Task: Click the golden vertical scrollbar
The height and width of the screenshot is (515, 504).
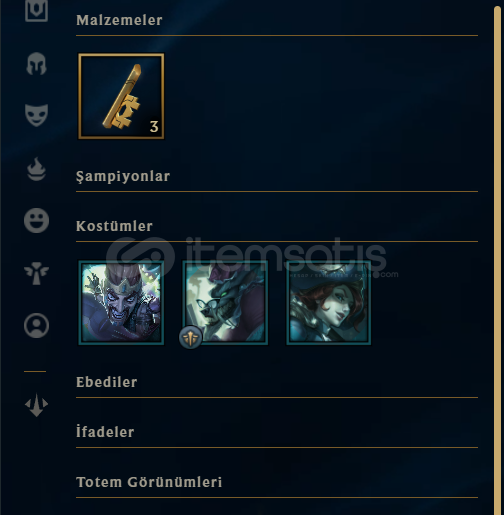Action: [497, 260]
